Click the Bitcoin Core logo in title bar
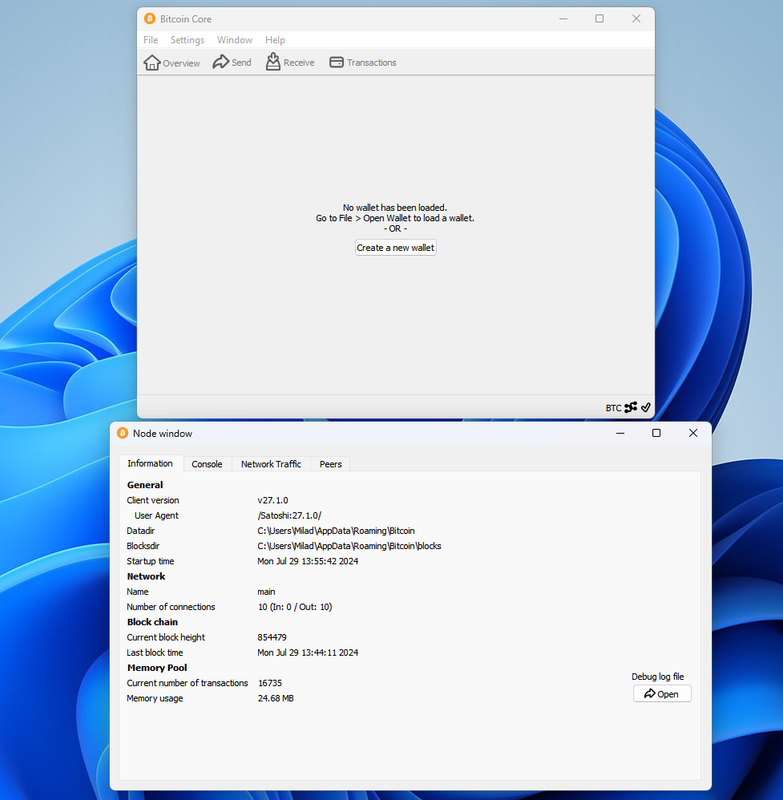The width and height of the screenshot is (783, 800). pos(149,19)
